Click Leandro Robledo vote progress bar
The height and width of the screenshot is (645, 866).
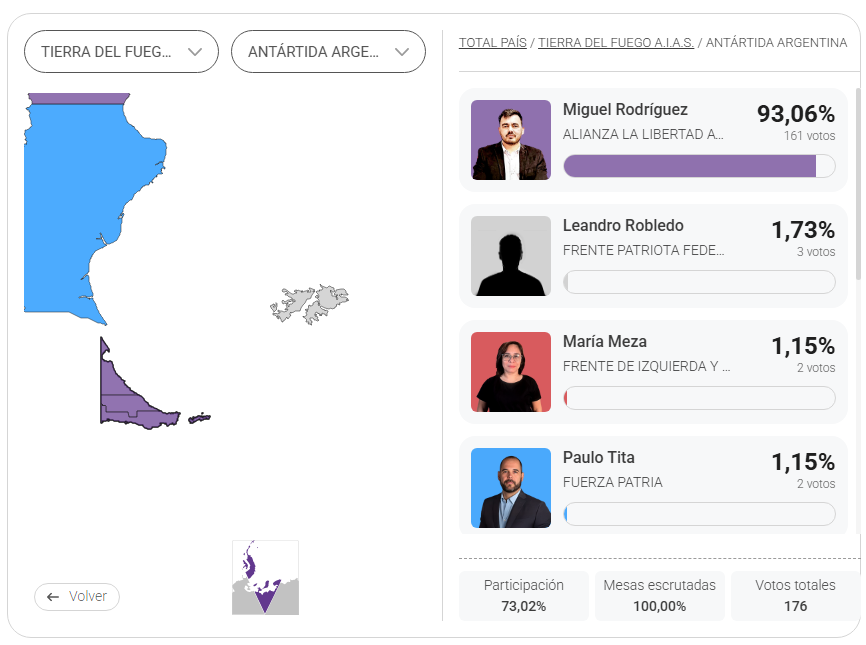point(699,282)
